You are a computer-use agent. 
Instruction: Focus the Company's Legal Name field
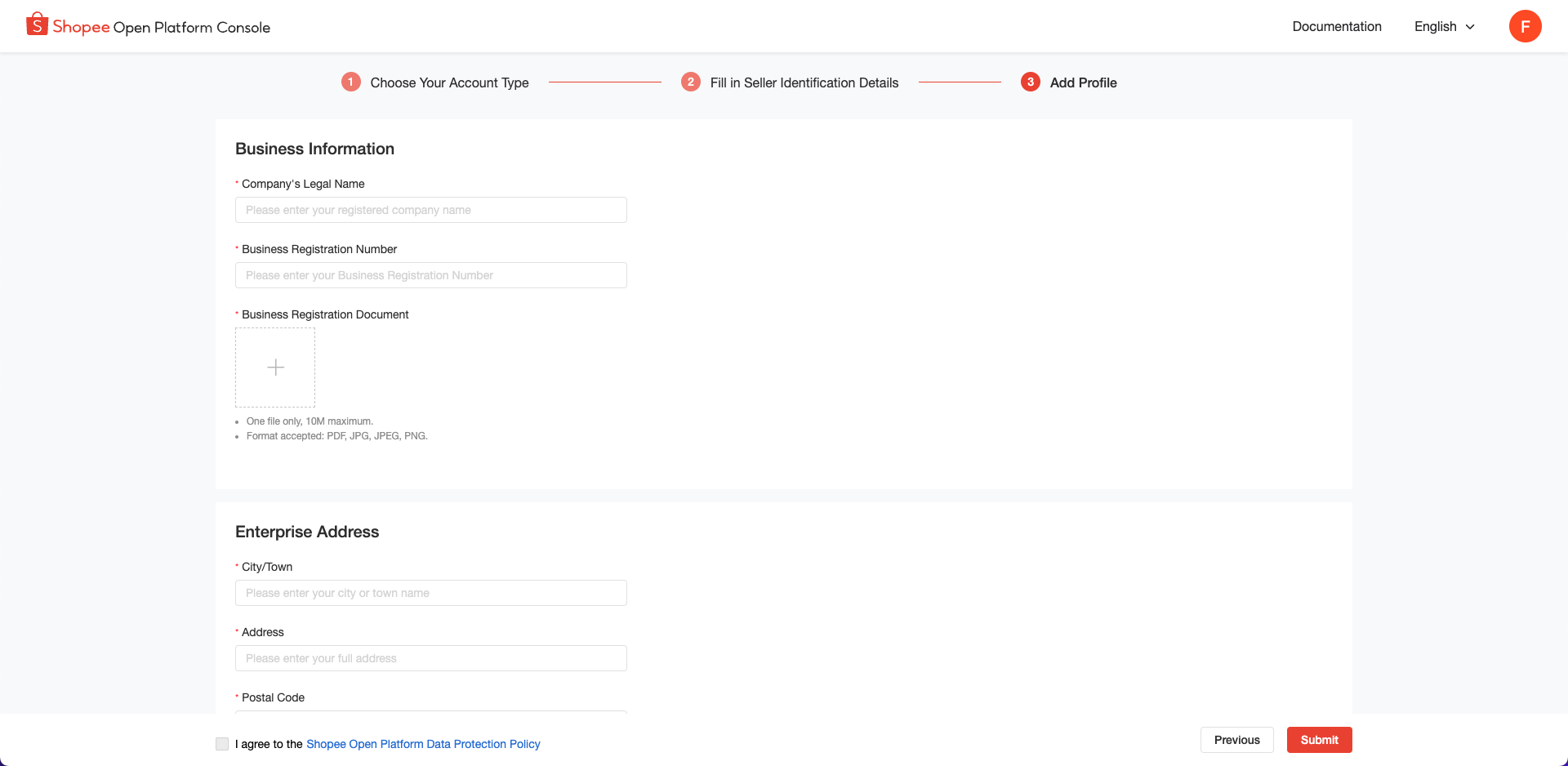(430, 210)
